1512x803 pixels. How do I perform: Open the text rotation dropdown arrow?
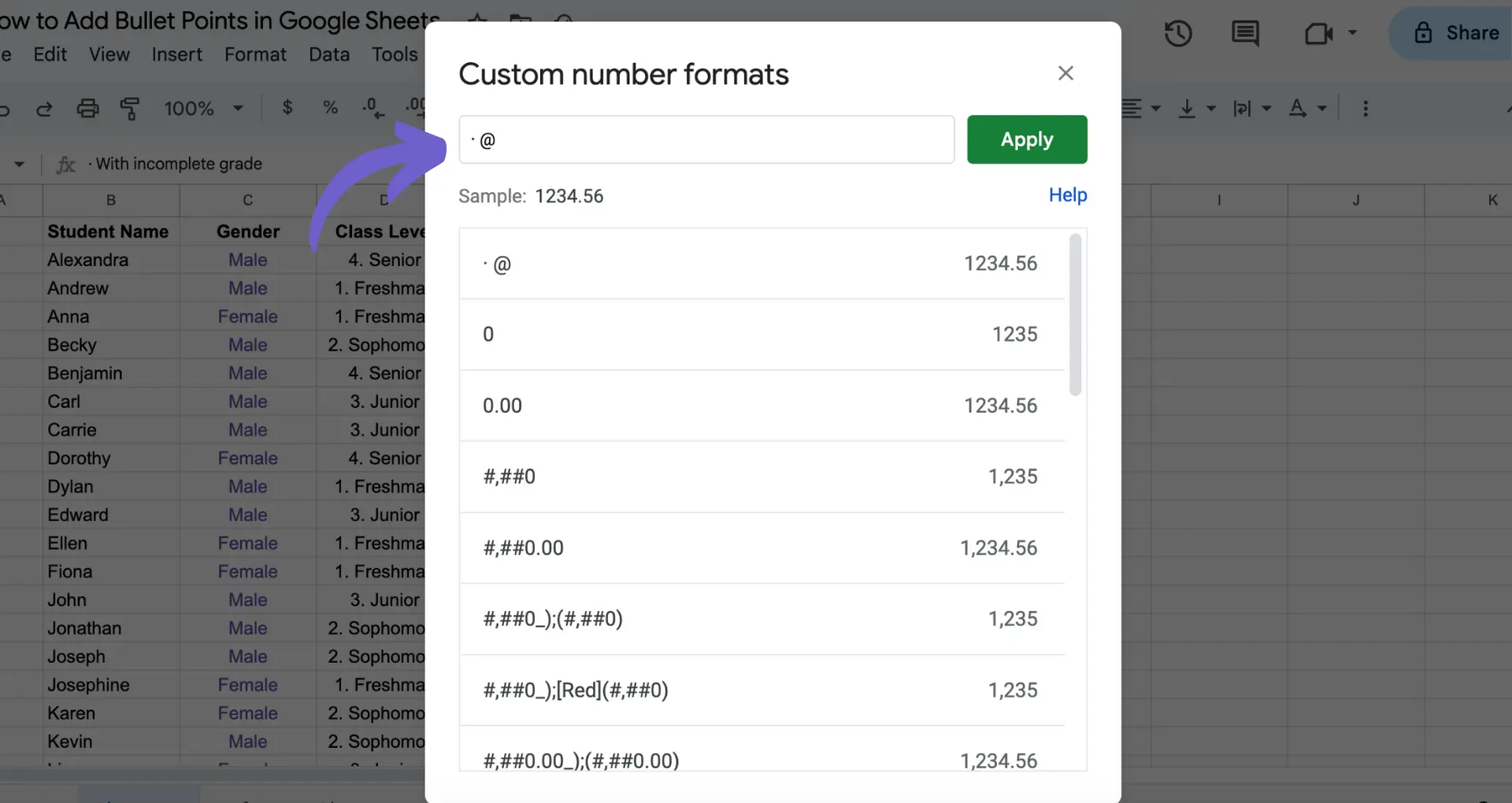[1322, 108]
